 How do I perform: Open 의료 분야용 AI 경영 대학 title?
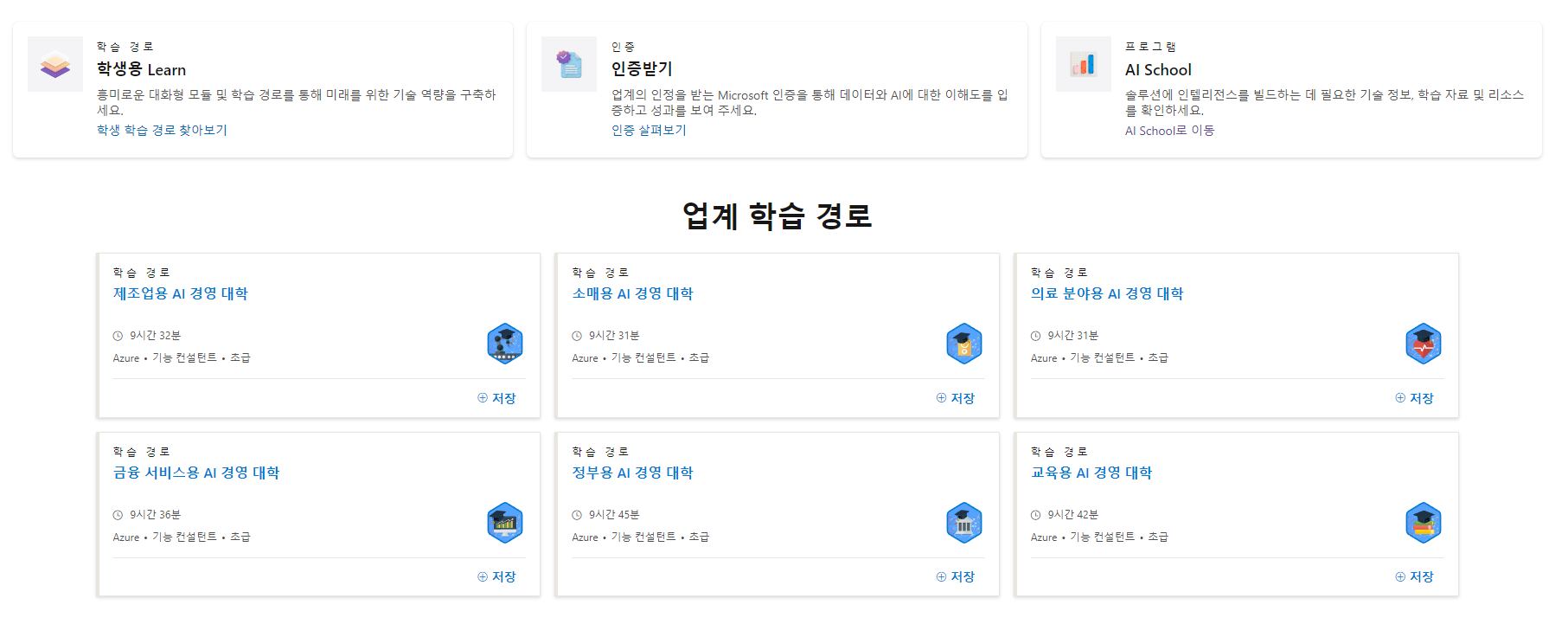point(1107,293)
